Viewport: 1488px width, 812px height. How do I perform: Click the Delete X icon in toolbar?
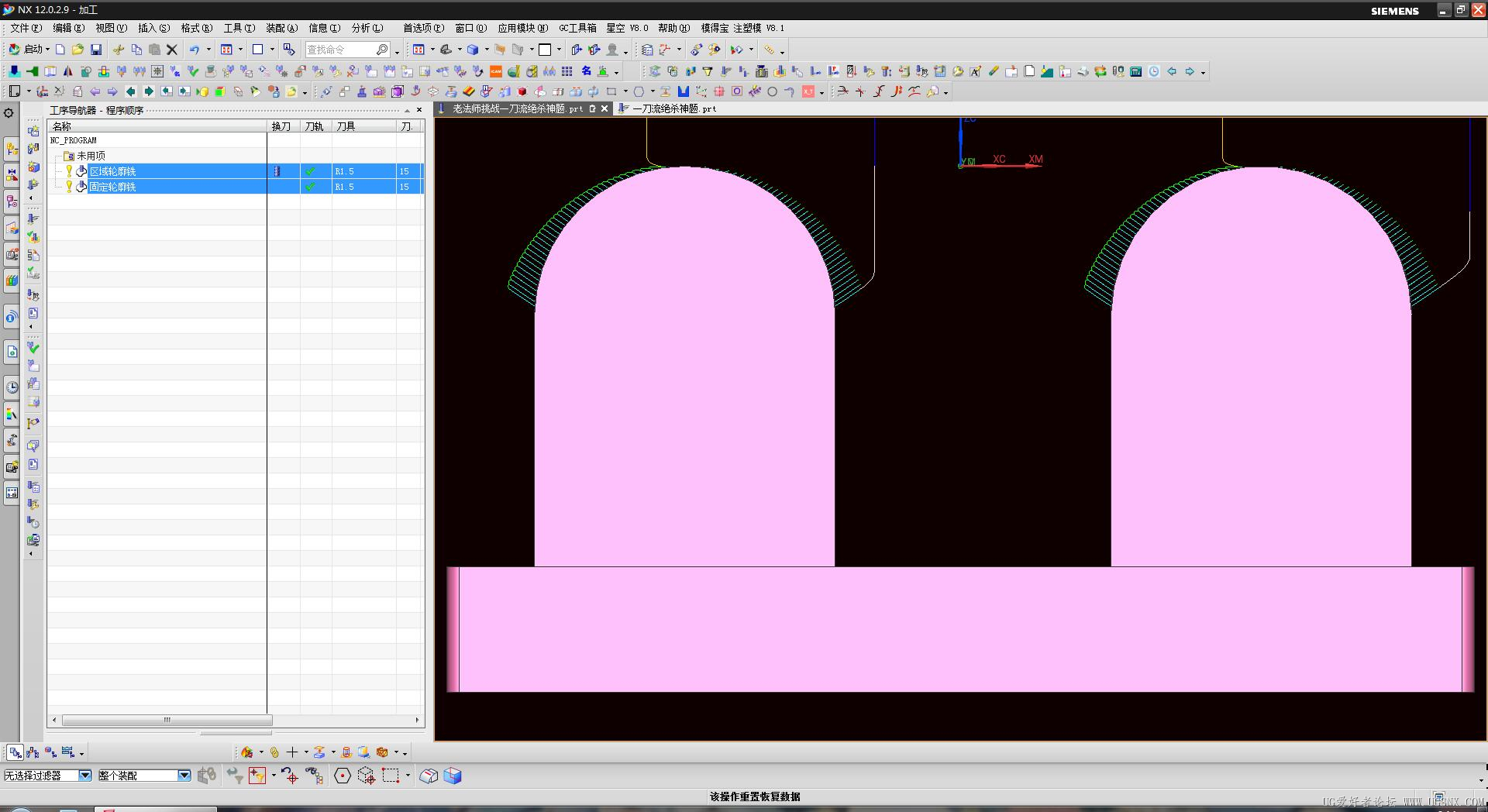(172, 50)
